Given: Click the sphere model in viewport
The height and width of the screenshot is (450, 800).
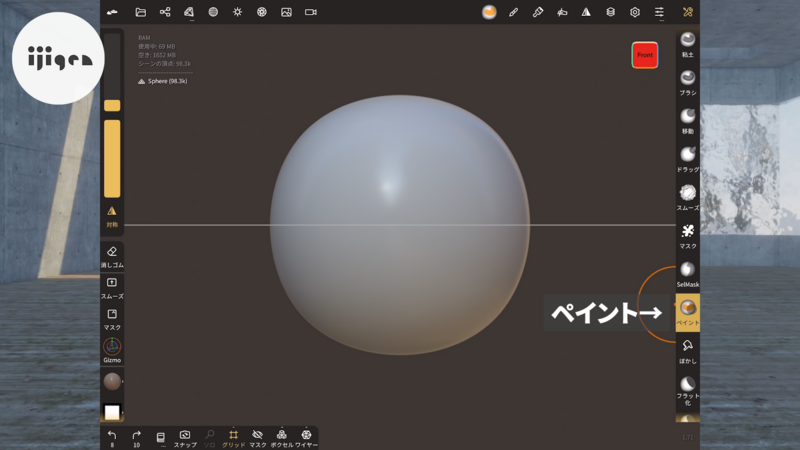Looking at the screenshot, I should [x=399, y=224].
